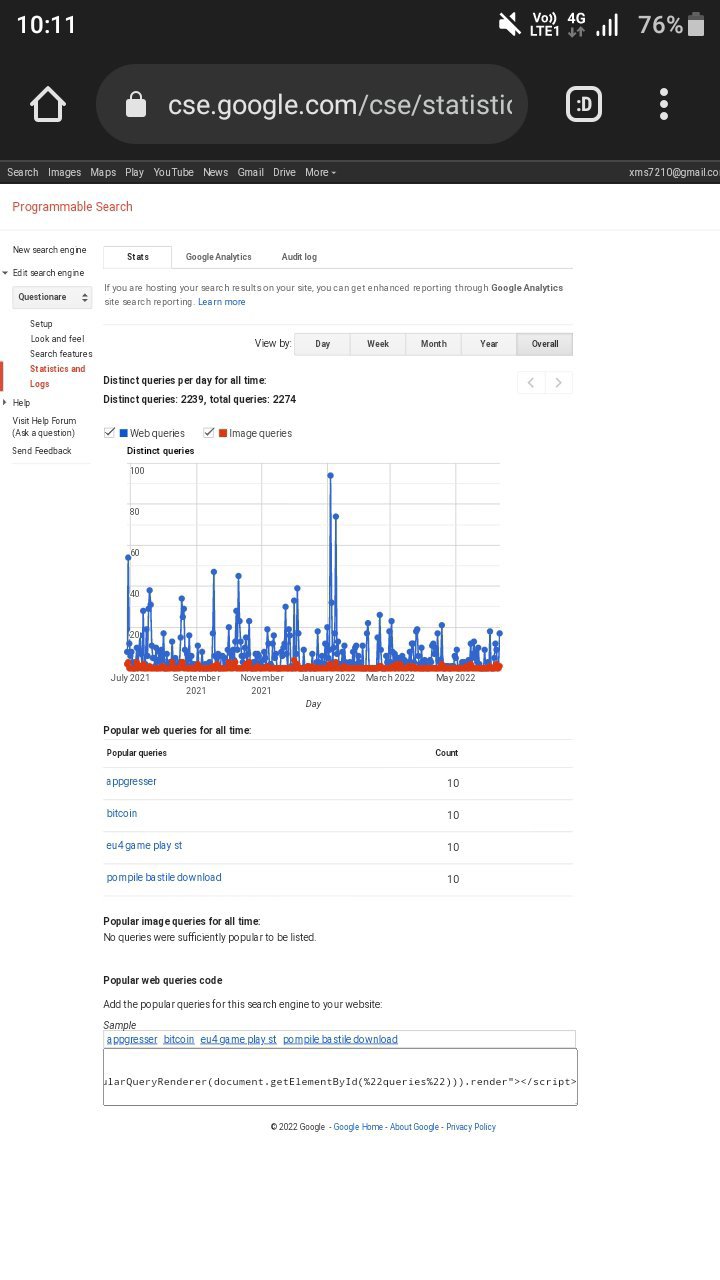Click the bitcoin popular query link
This screenshot has height=1280, width=720.
click(x=122, y=814)
